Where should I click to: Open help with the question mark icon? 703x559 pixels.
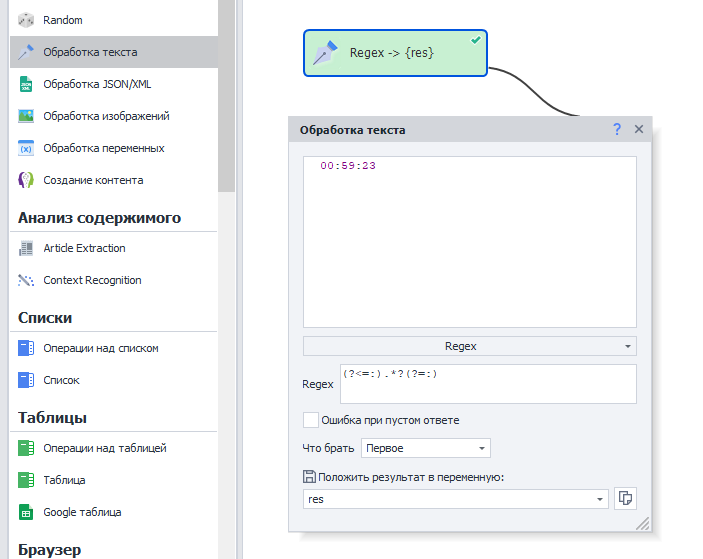617,130
